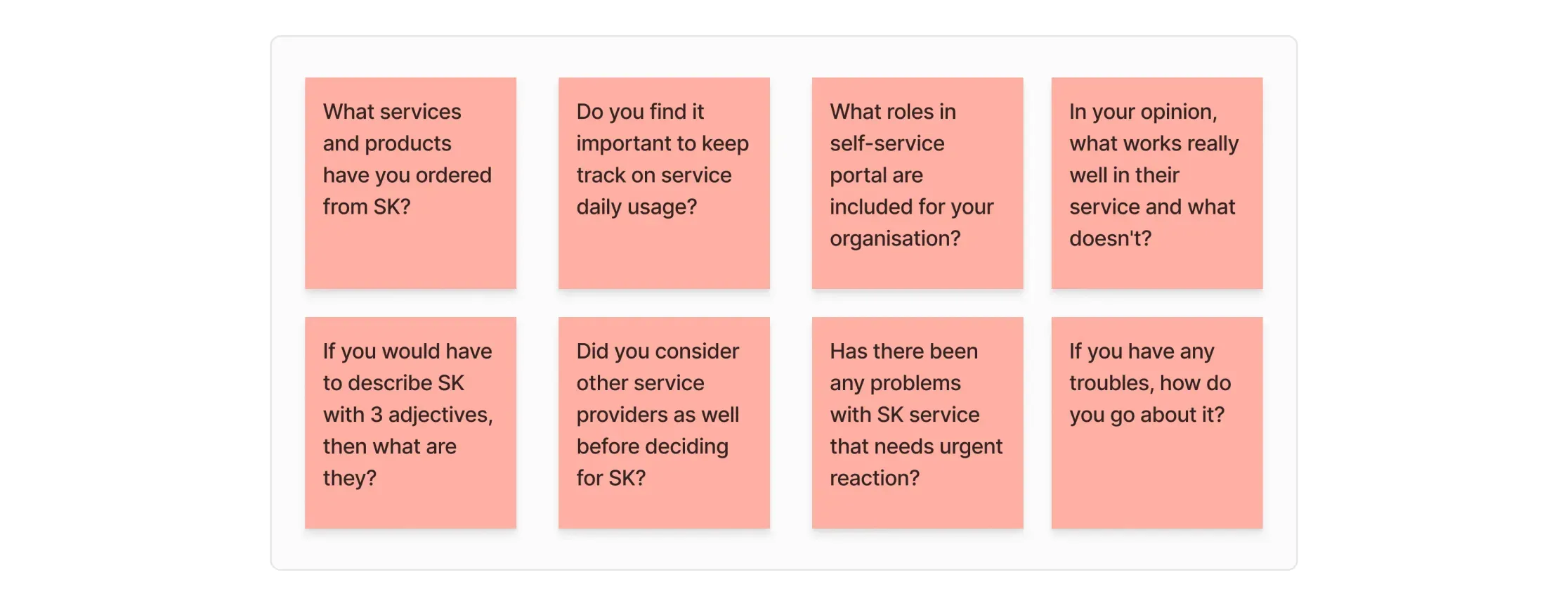Click the text "you go about it?" on the note

(1146, 415)
